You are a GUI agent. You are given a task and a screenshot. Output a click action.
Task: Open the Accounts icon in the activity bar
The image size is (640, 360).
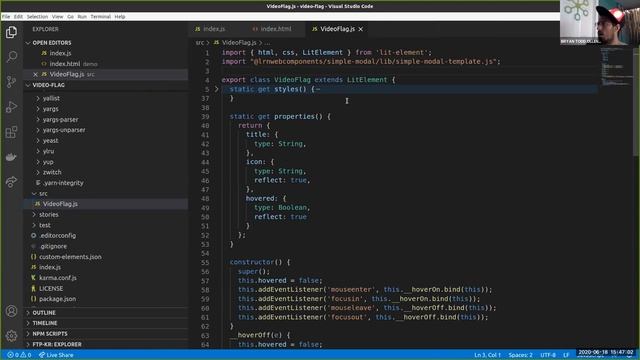[11, 311]
